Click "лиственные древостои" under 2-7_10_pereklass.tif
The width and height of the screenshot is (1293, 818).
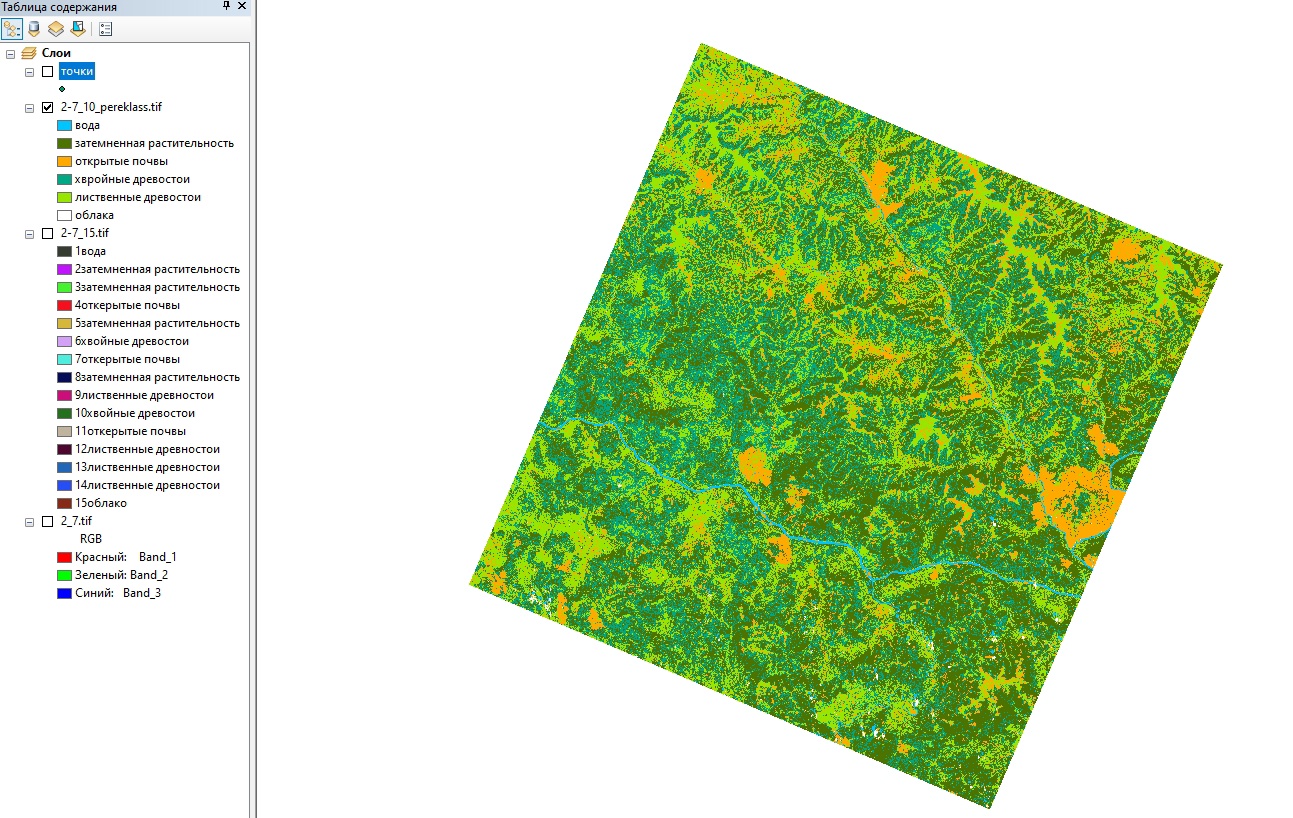pyautogui.click(x=138, y=197)
